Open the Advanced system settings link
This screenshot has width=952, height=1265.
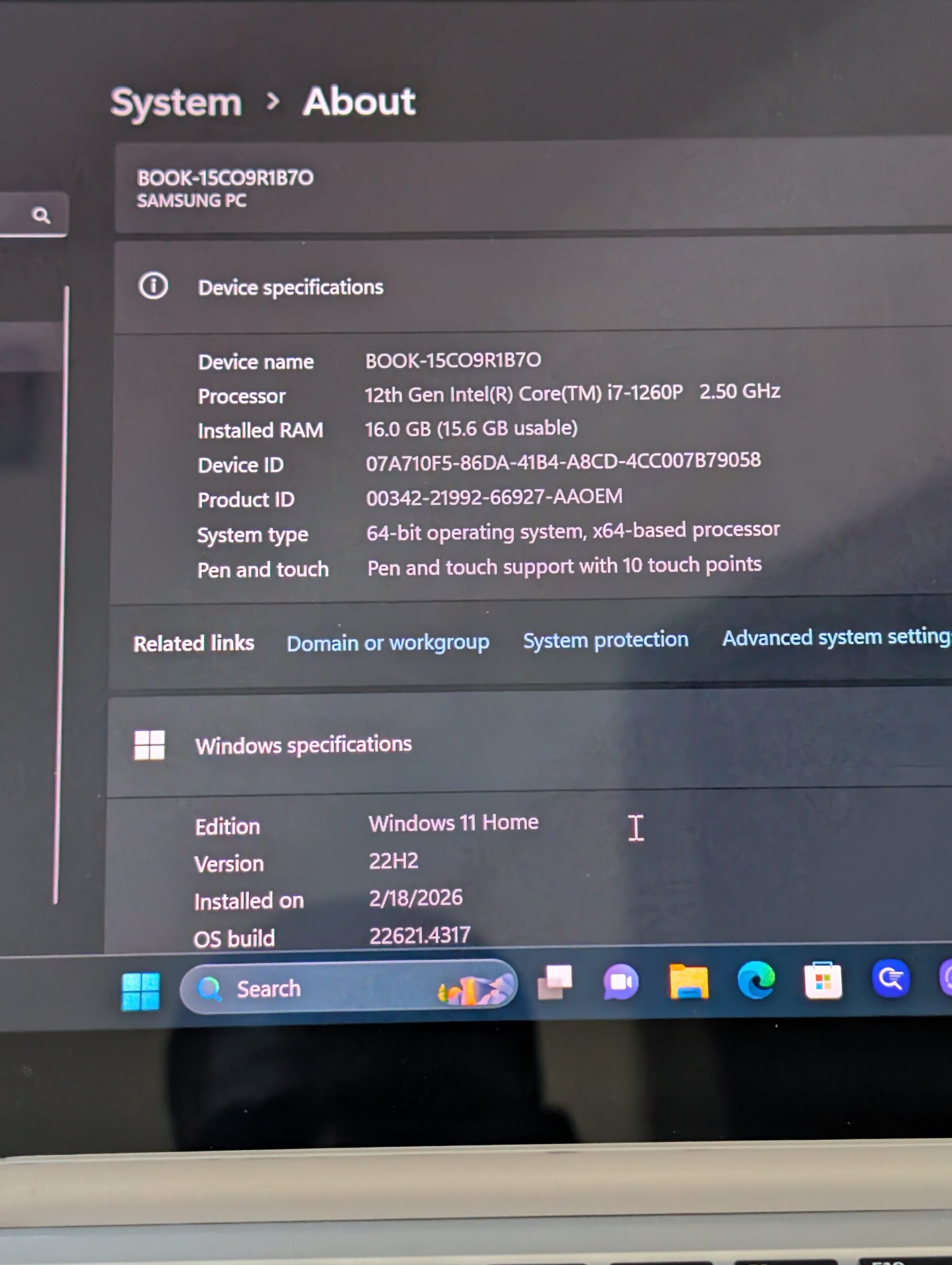pos(835,637)
